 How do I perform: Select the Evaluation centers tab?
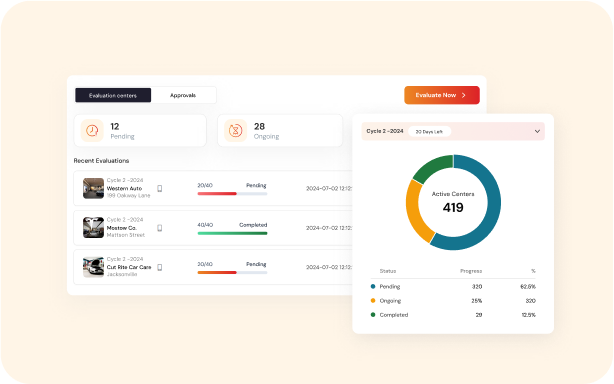(113, 95)
